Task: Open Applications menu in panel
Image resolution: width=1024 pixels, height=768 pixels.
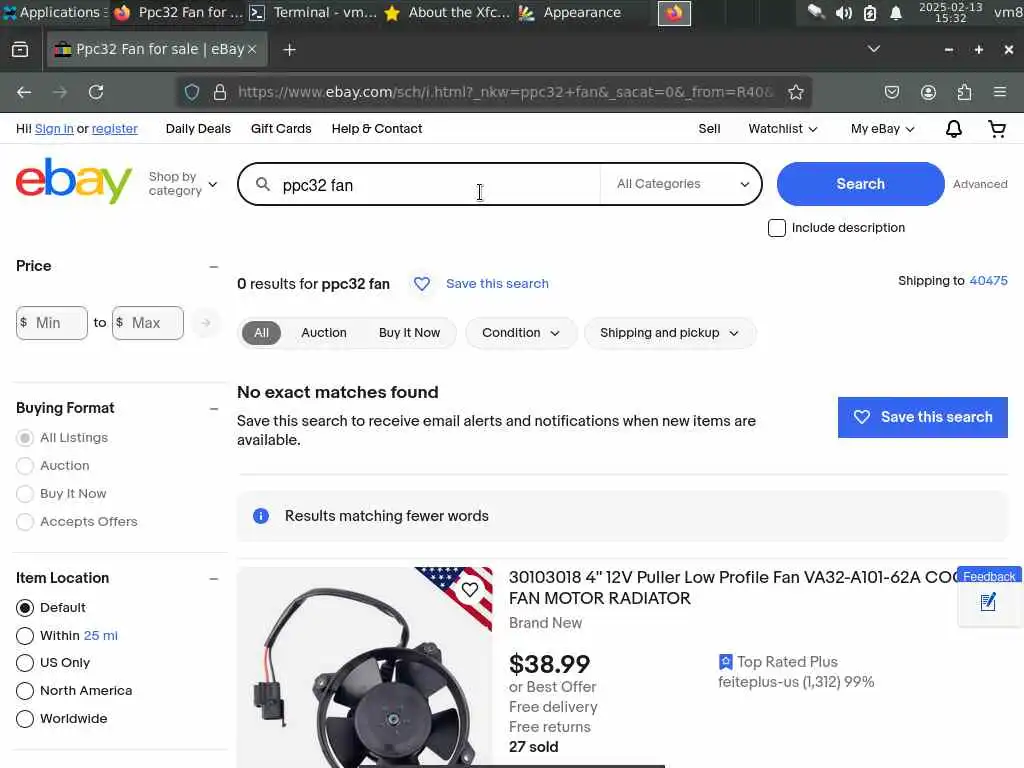Action: (55, 12)
